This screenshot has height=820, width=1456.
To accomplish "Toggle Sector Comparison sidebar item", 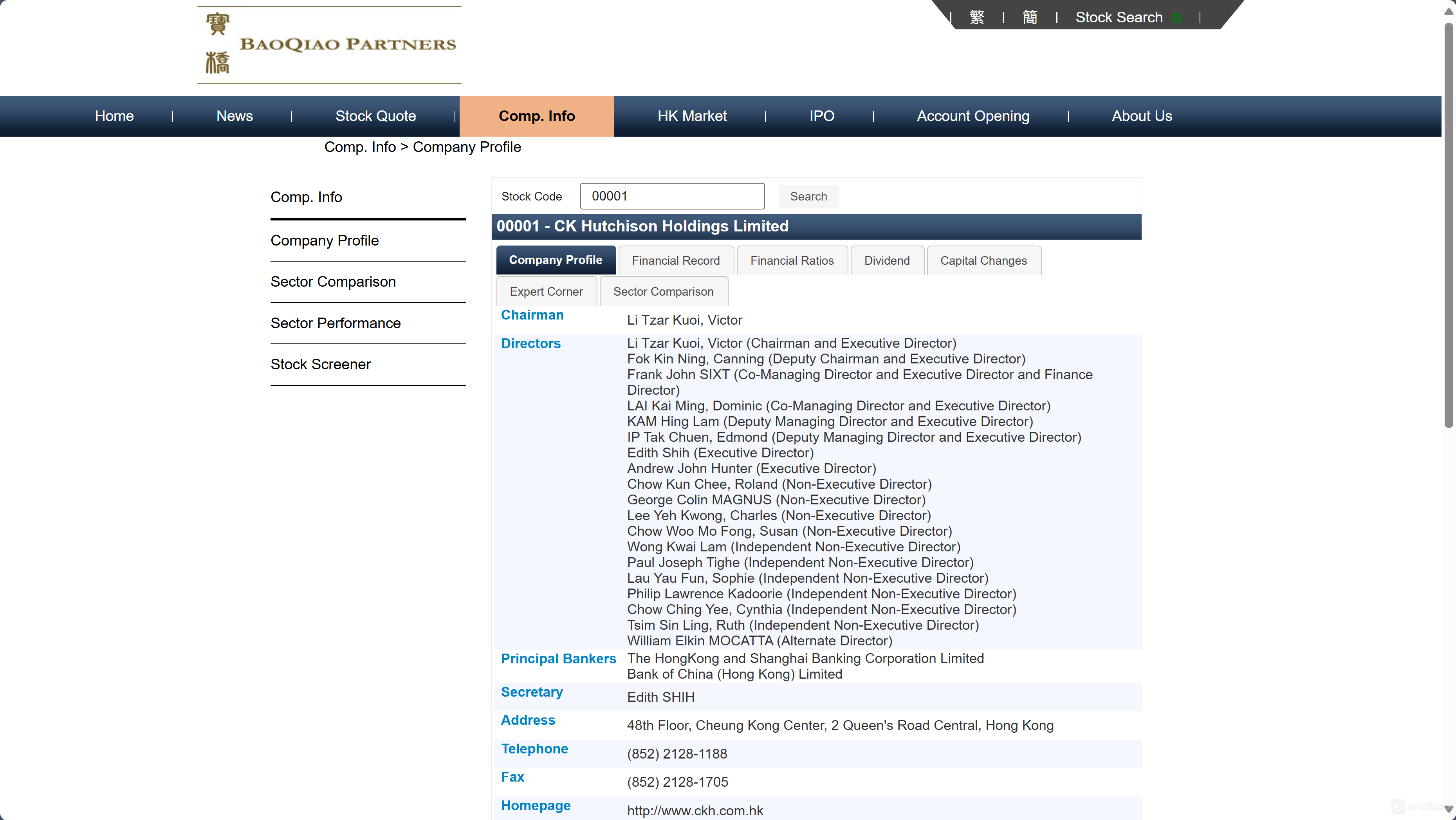I will (x=333, y=282).
